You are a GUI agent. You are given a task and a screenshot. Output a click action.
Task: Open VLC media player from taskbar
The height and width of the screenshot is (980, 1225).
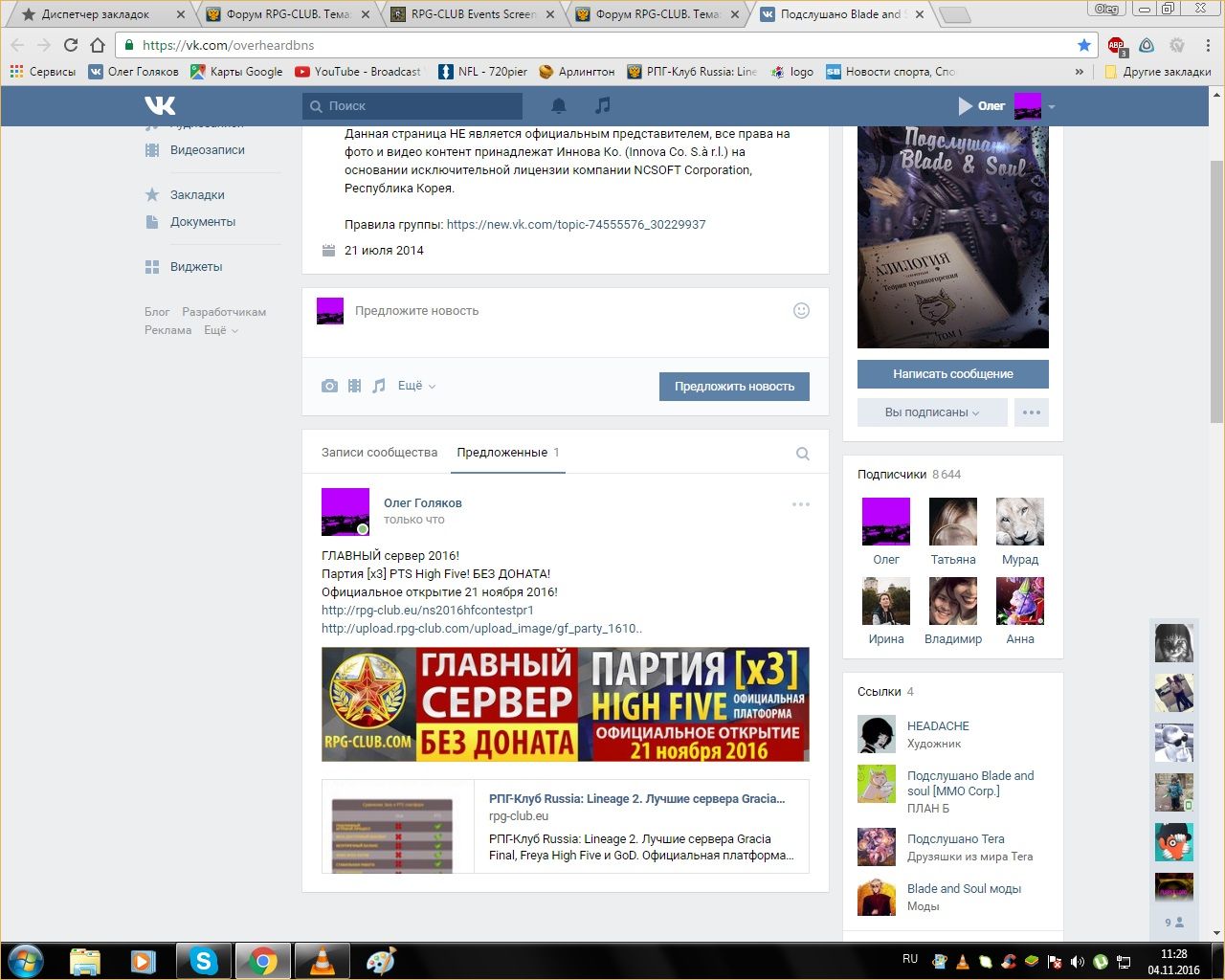click(322, 961)
